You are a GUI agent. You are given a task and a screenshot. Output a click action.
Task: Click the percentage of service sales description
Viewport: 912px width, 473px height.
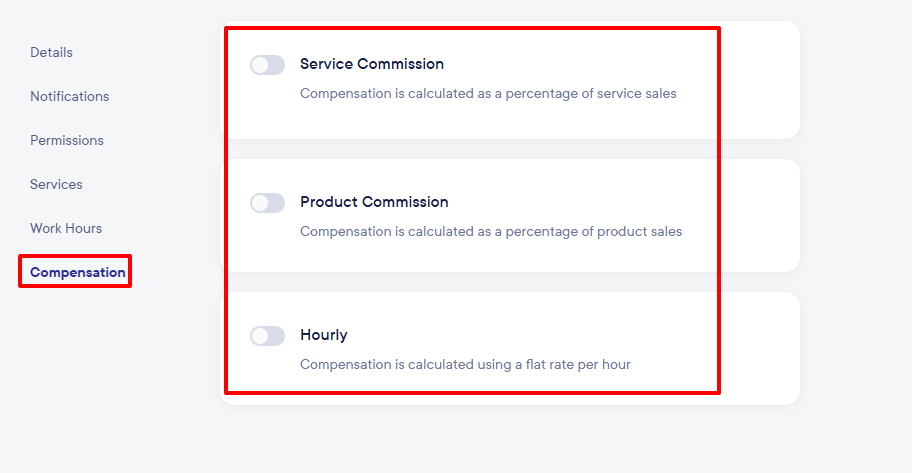pos(488,94)
